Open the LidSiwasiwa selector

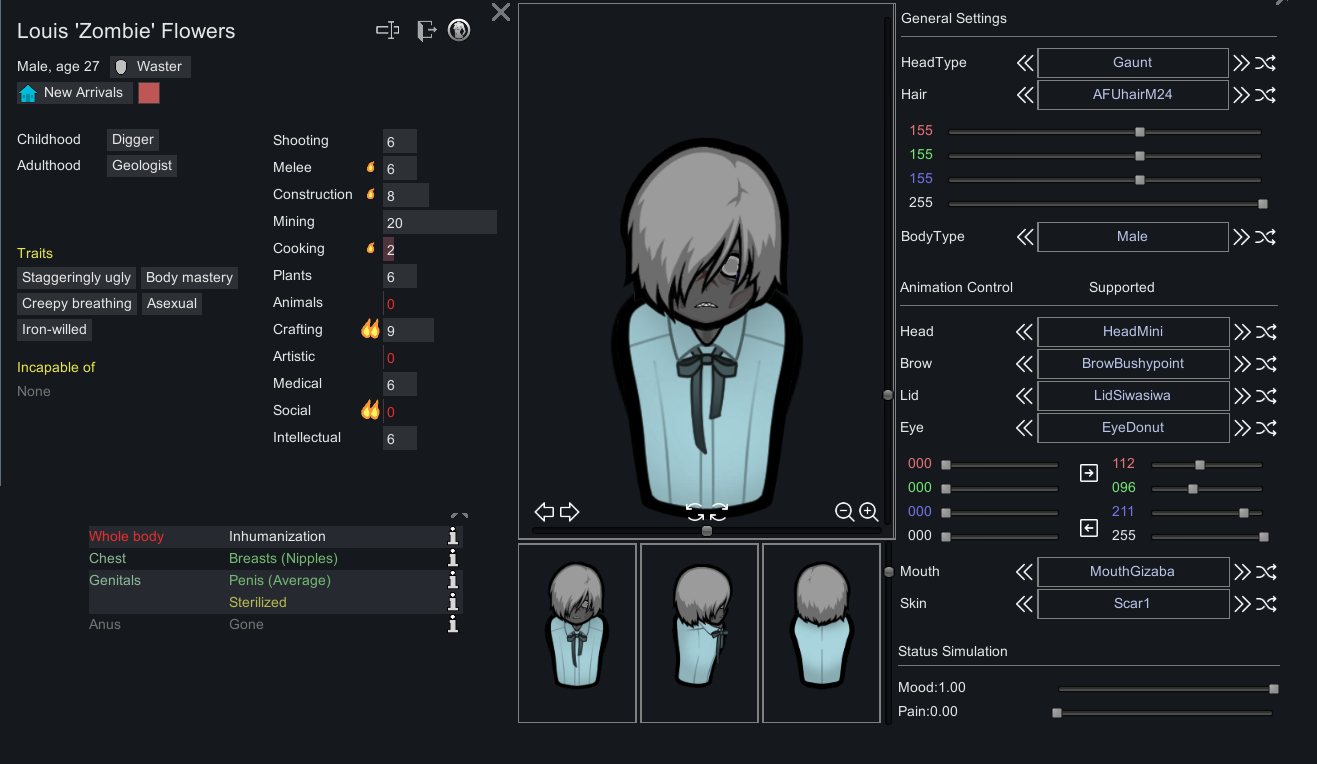[1133, 395]
